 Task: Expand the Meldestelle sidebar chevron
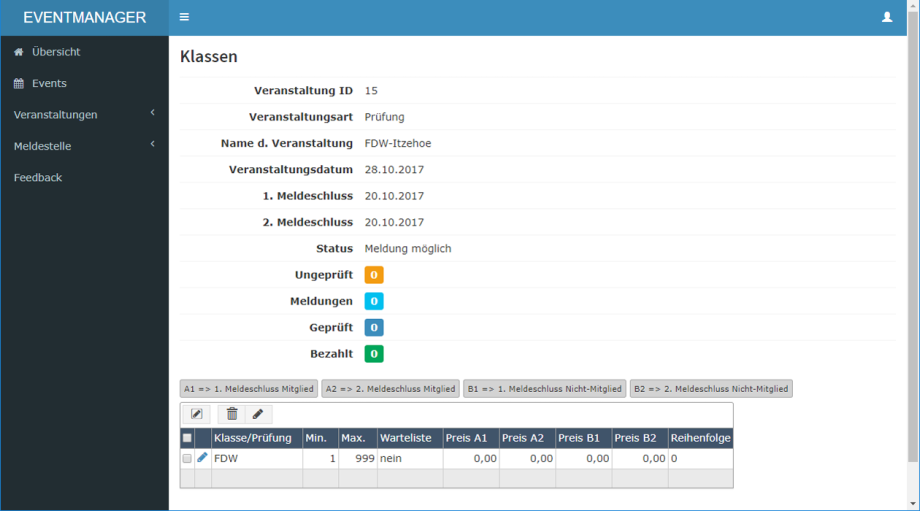(x=153, y=144)
